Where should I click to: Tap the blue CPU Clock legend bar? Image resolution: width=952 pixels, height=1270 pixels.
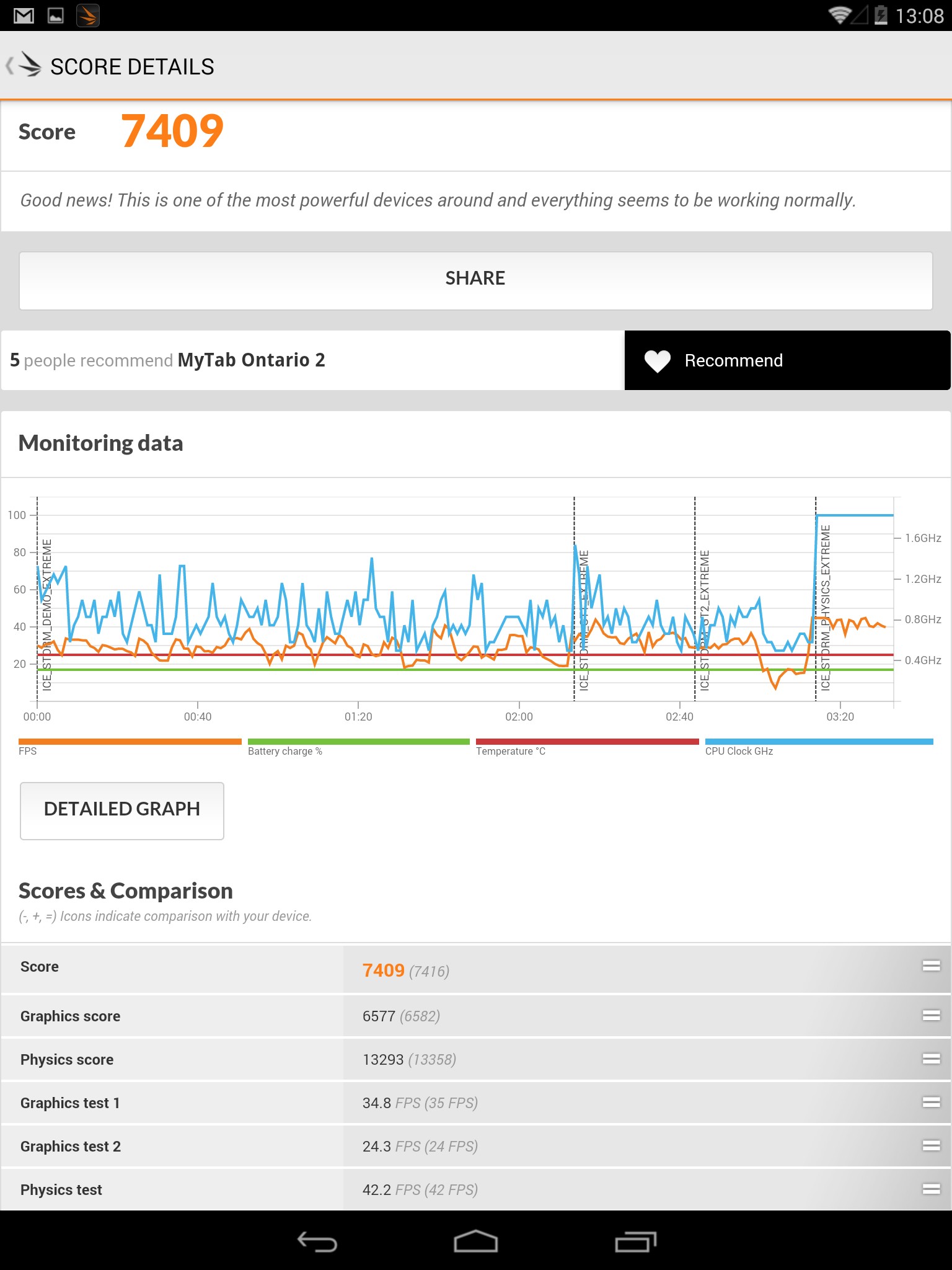(x=819, y=742)
